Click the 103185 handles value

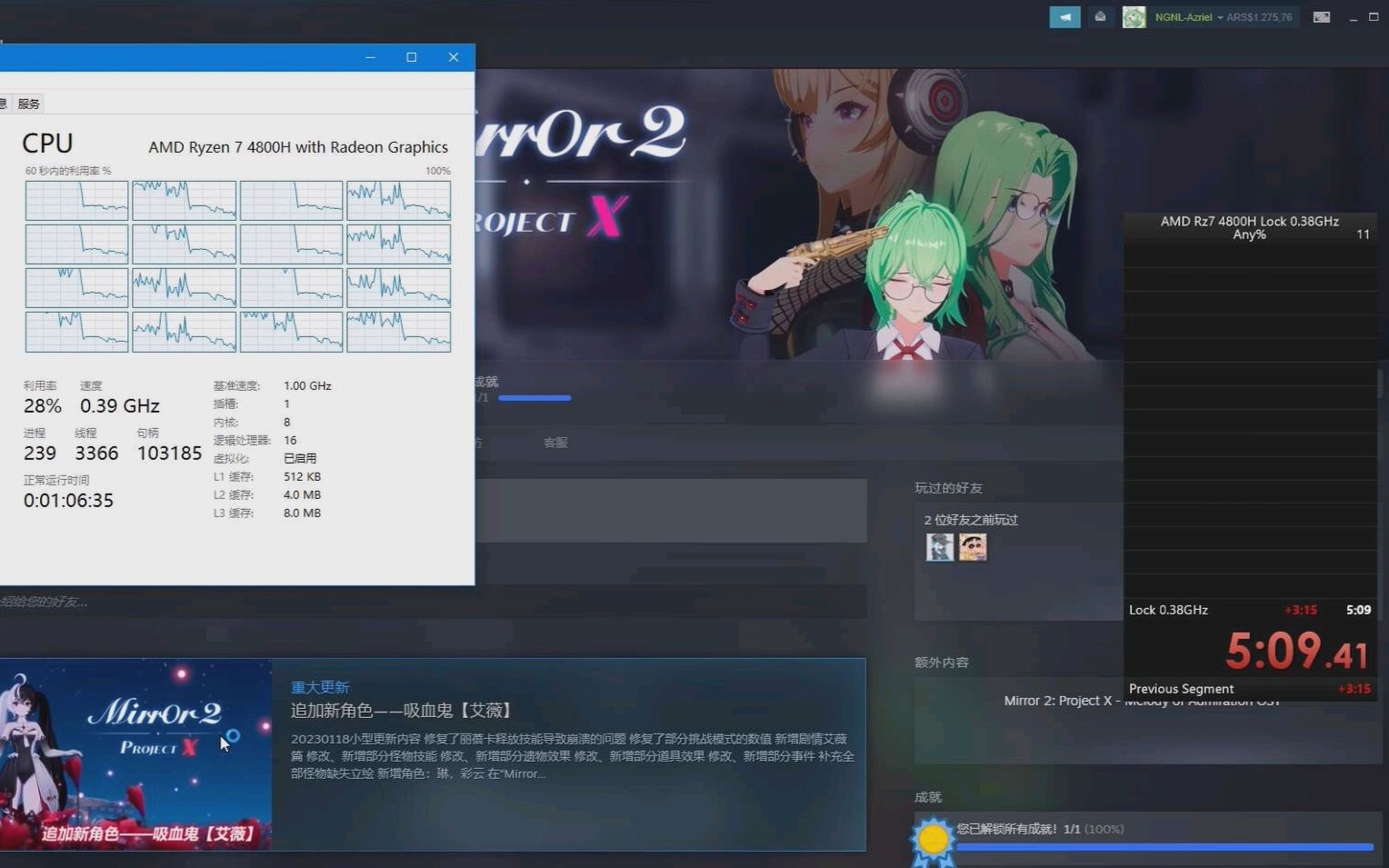169,453
